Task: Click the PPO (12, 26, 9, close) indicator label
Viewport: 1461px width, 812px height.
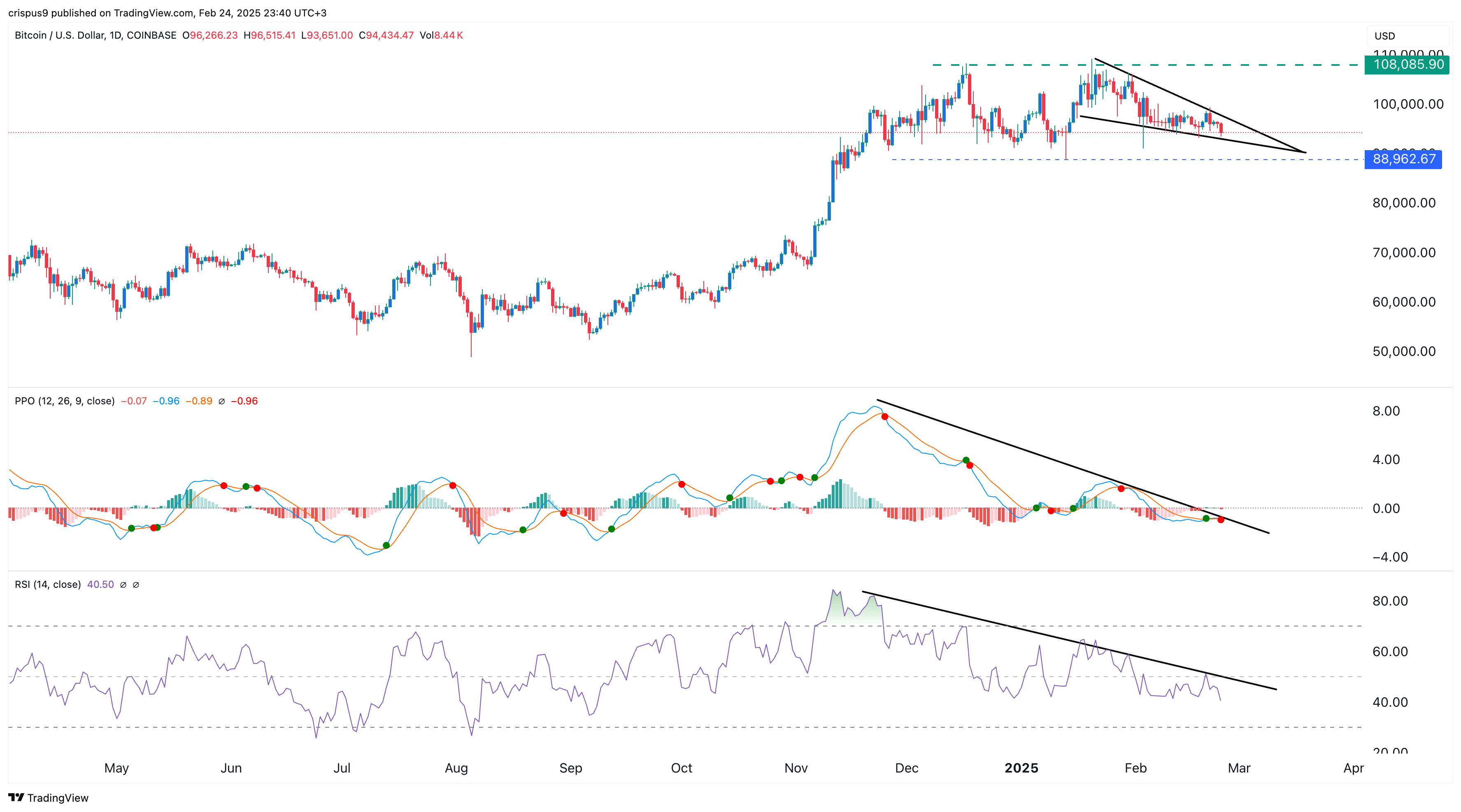Action: pyautogui.click(x=65, y=401)
